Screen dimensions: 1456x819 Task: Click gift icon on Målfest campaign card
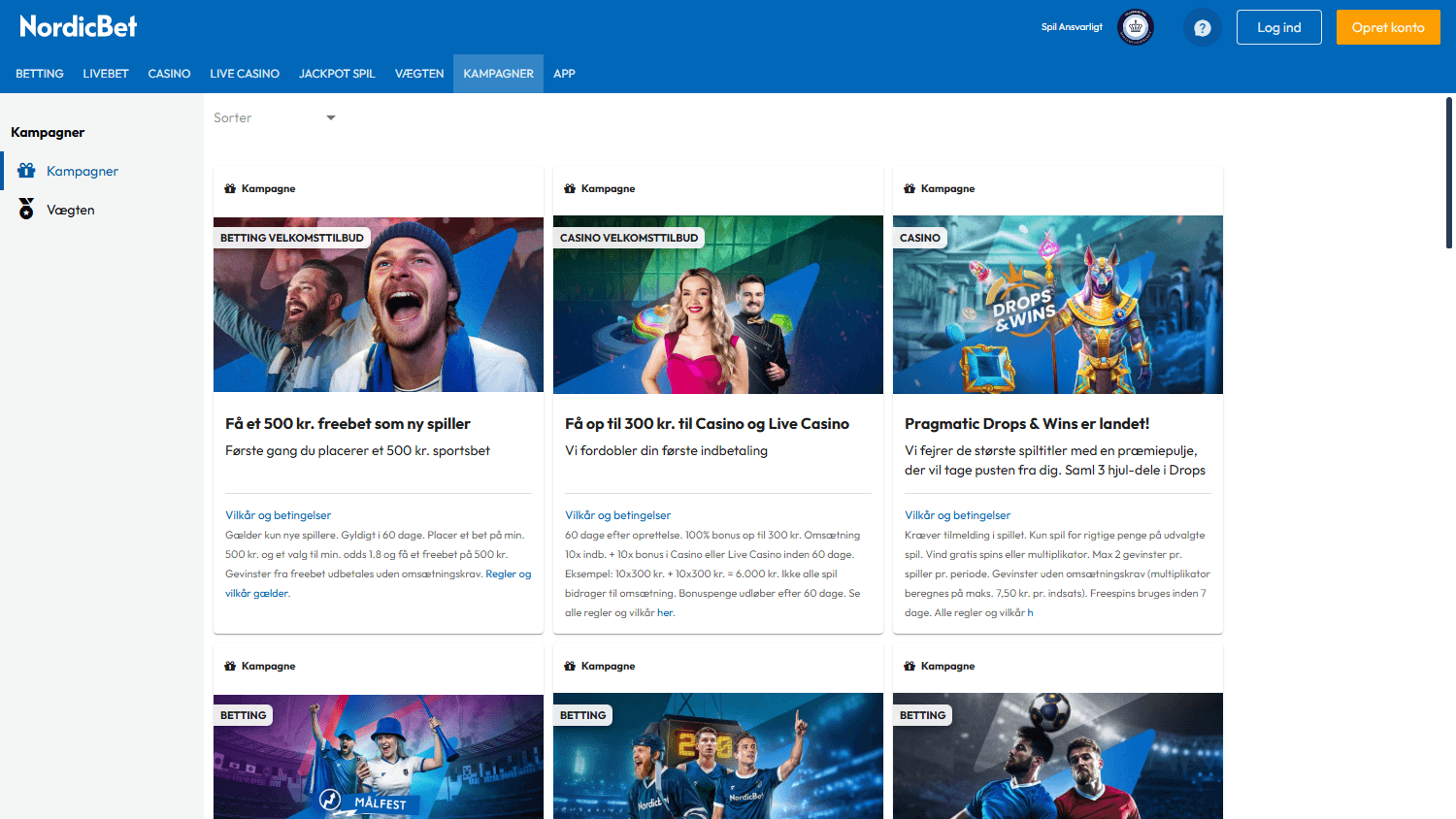pos(230,666)
